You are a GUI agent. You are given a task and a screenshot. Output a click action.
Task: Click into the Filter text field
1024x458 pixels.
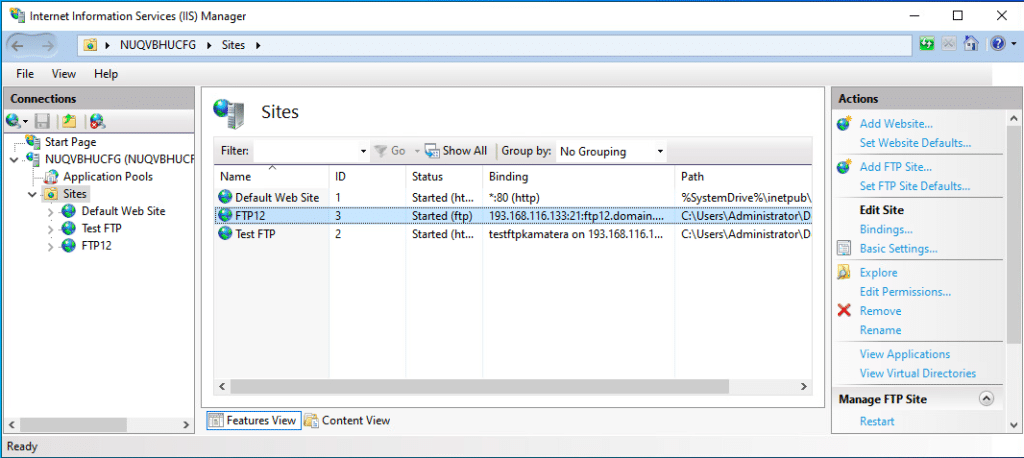pyautogui.click(x=306, y=152)
